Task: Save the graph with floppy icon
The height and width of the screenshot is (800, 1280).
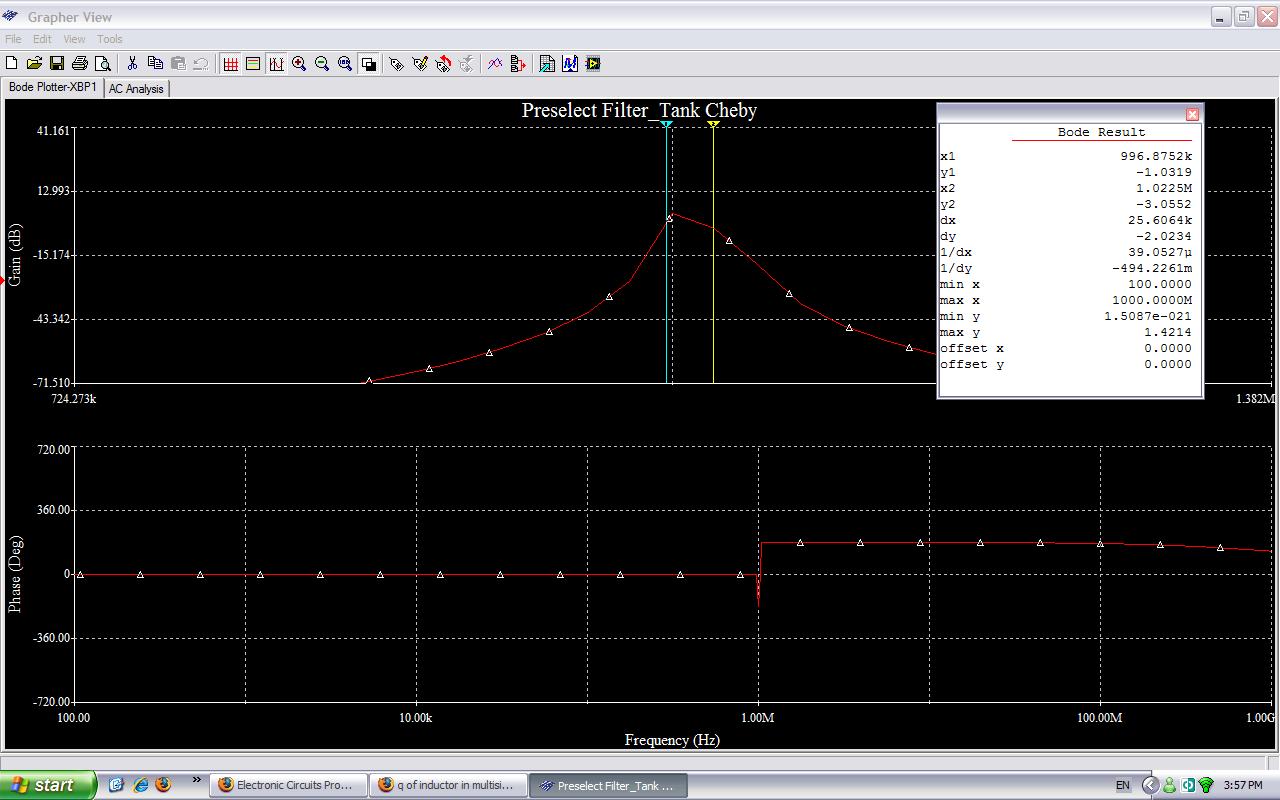Action: tap(57, 64)
